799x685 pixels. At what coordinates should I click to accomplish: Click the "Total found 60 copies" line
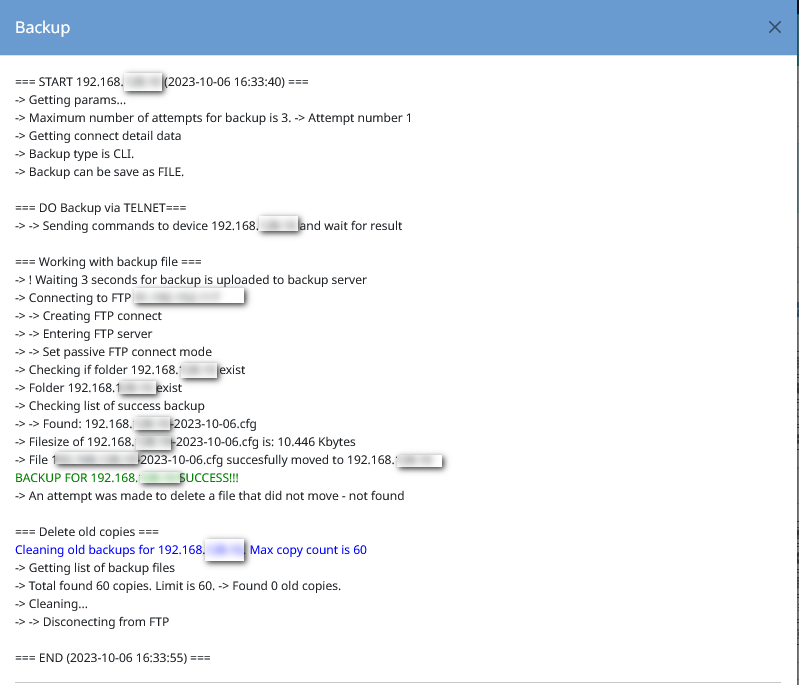[x=178, y=586]
